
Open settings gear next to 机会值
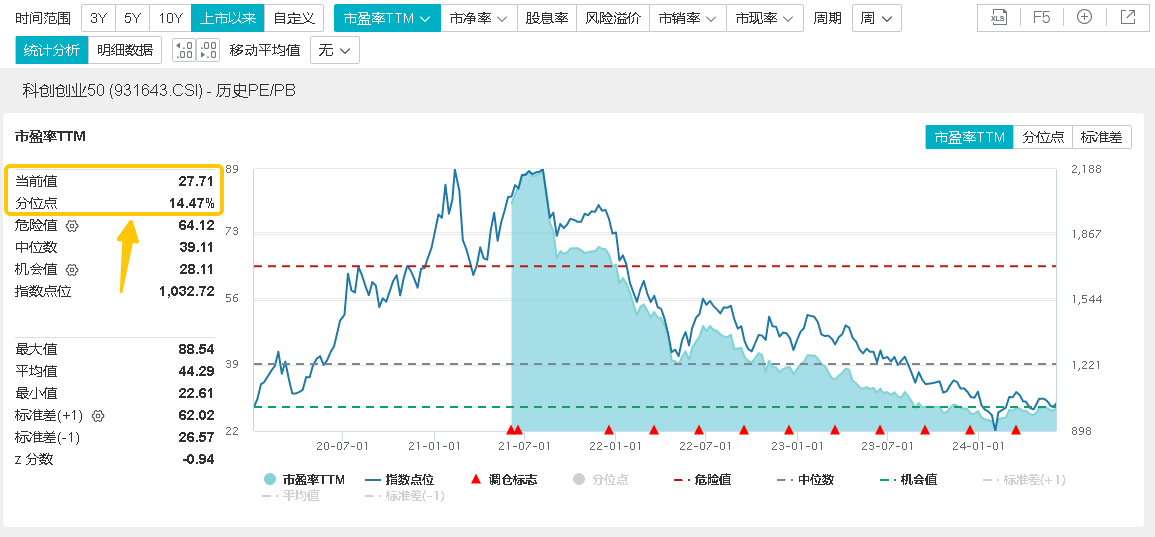72,269
